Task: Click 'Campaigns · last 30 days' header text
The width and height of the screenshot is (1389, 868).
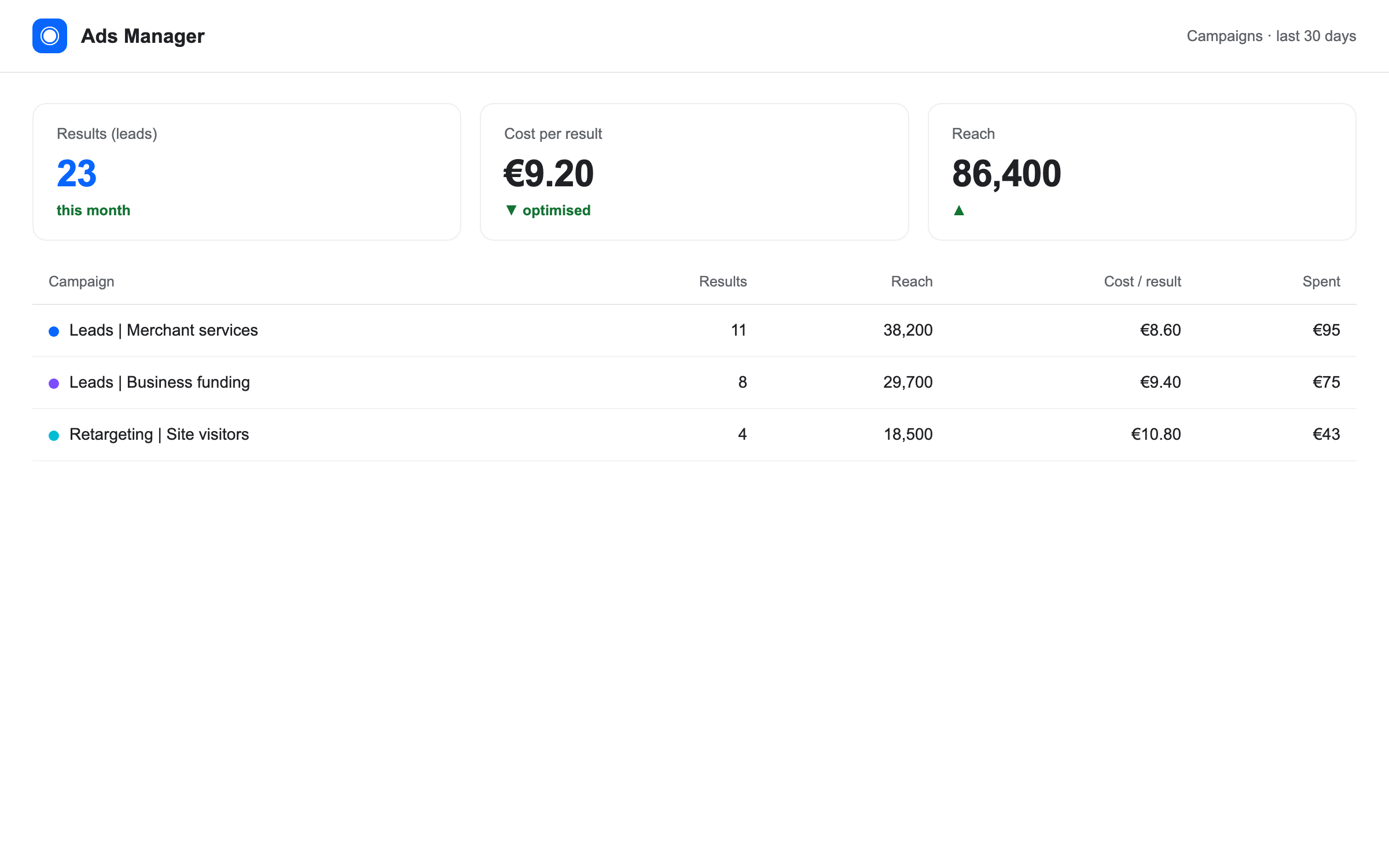Action: [x=1271, y=36]
